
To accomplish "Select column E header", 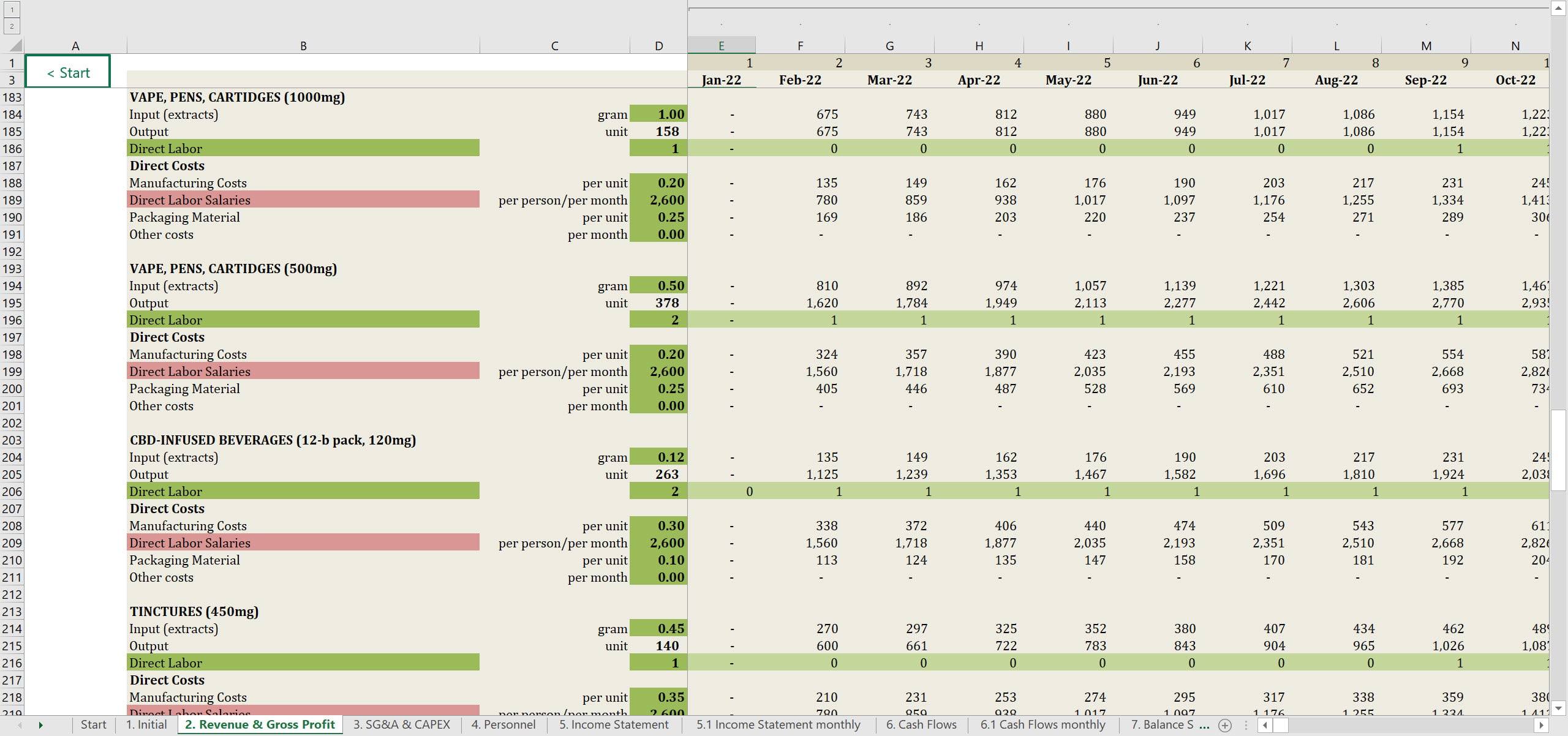I will tap(721, 46).
